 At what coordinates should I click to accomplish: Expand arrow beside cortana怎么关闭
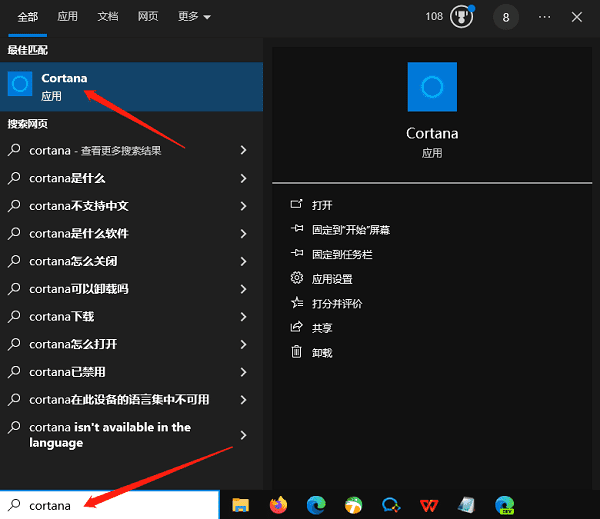point(243,261)
